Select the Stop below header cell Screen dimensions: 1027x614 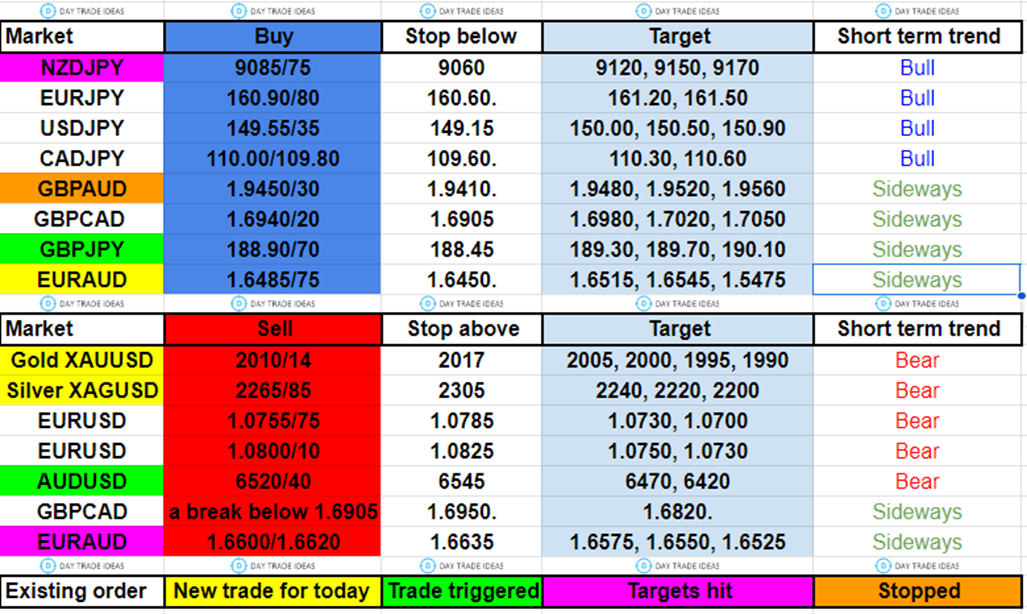point(461,37)
